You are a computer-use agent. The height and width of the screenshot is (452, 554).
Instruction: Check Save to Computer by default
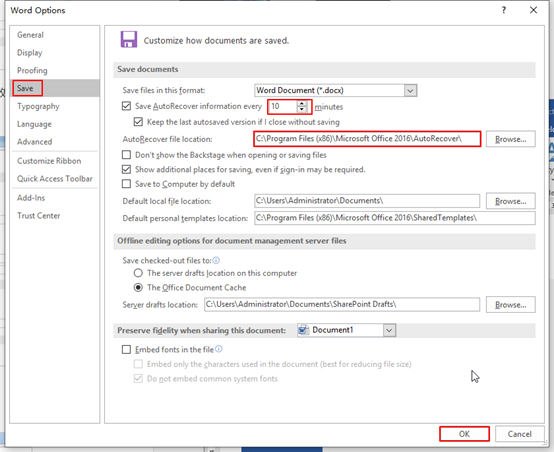click(x=126, y=184)
